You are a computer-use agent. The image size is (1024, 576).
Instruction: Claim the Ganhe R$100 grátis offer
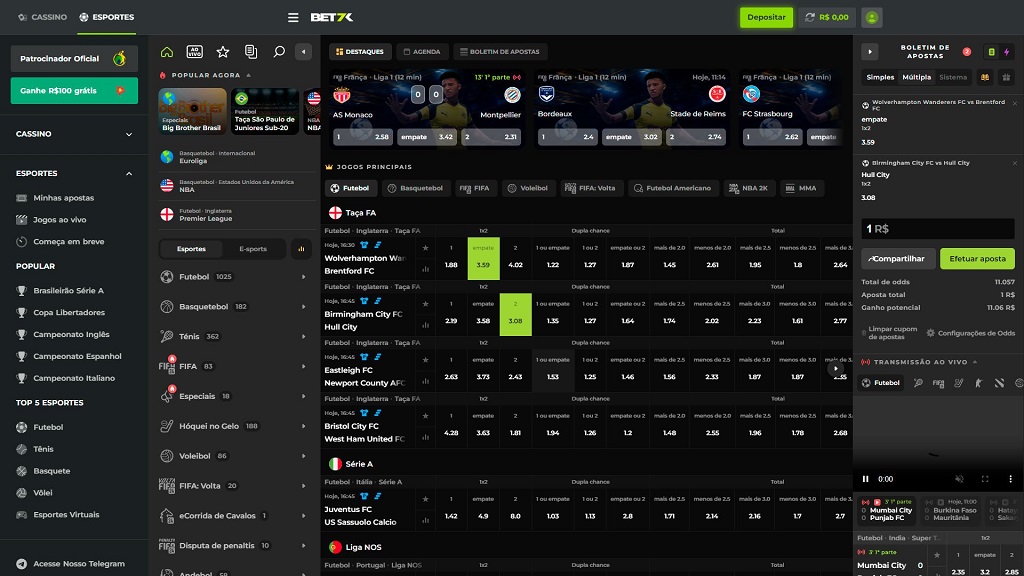tap(74, 91)
